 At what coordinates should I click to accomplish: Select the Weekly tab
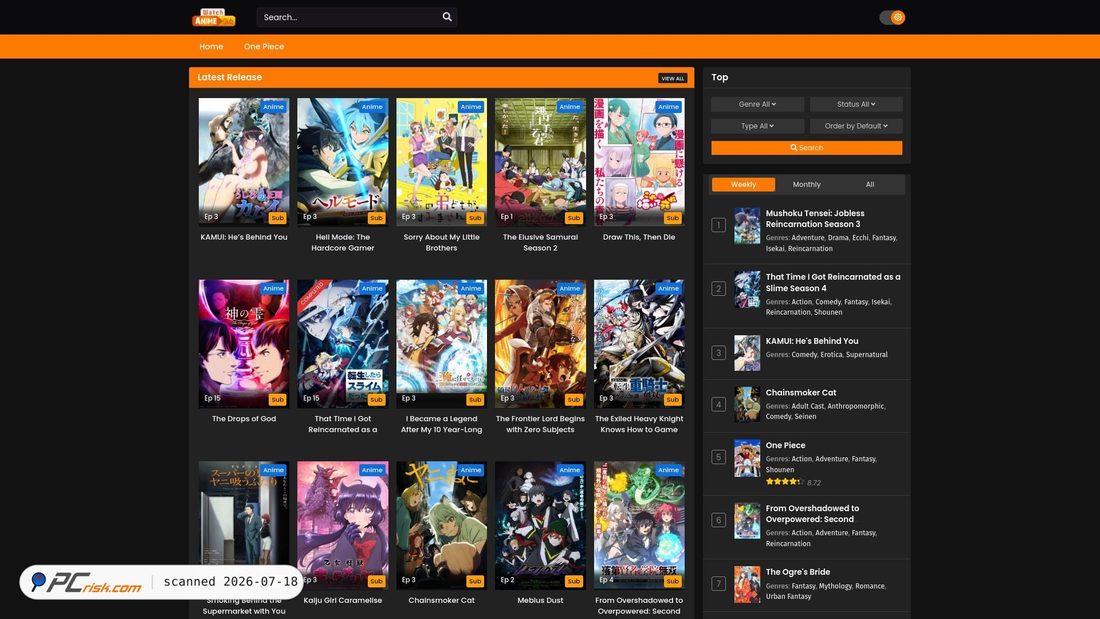[744, 184]
